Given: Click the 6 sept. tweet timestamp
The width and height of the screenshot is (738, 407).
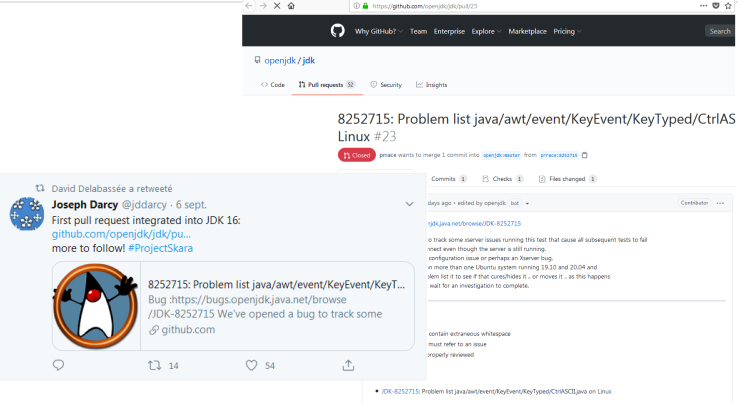Looking at the screenshot, I should [191, 205].
